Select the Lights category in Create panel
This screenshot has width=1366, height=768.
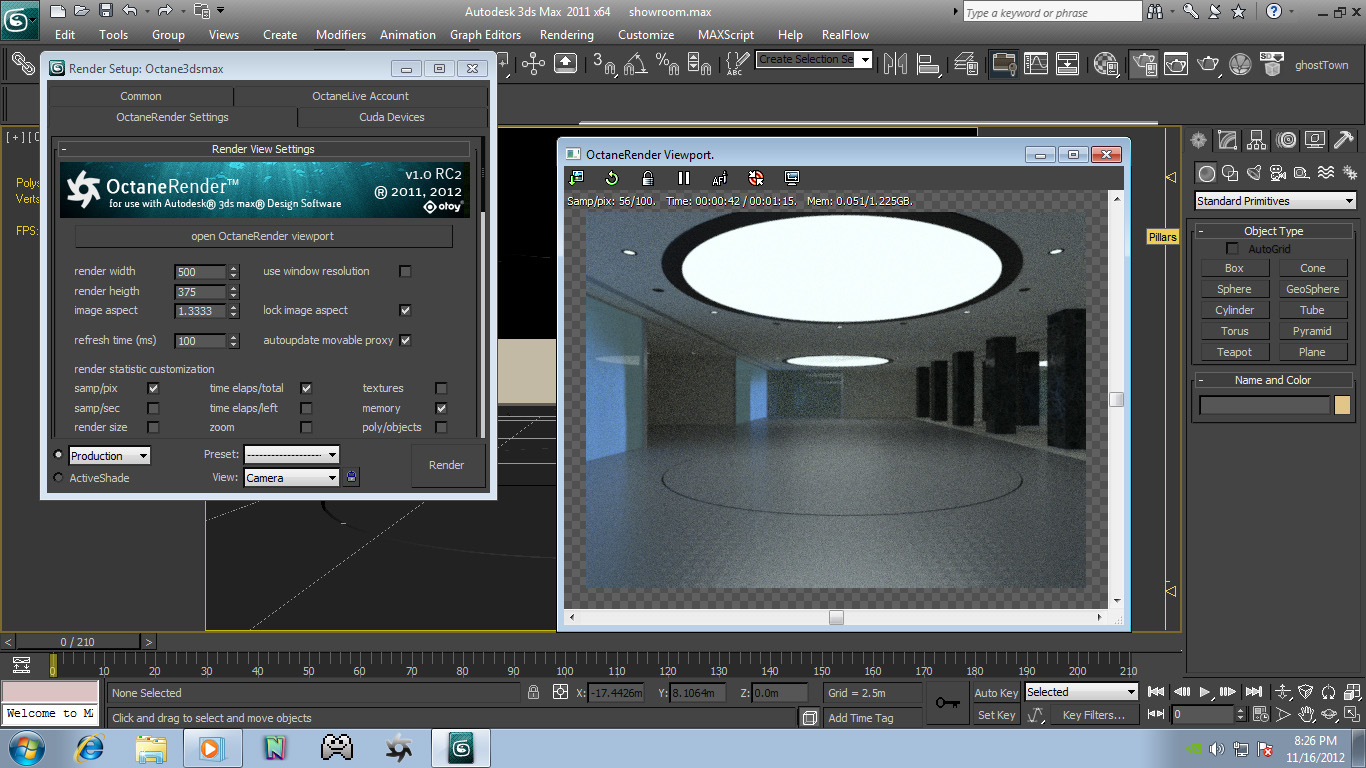[x=1254, y=173]
